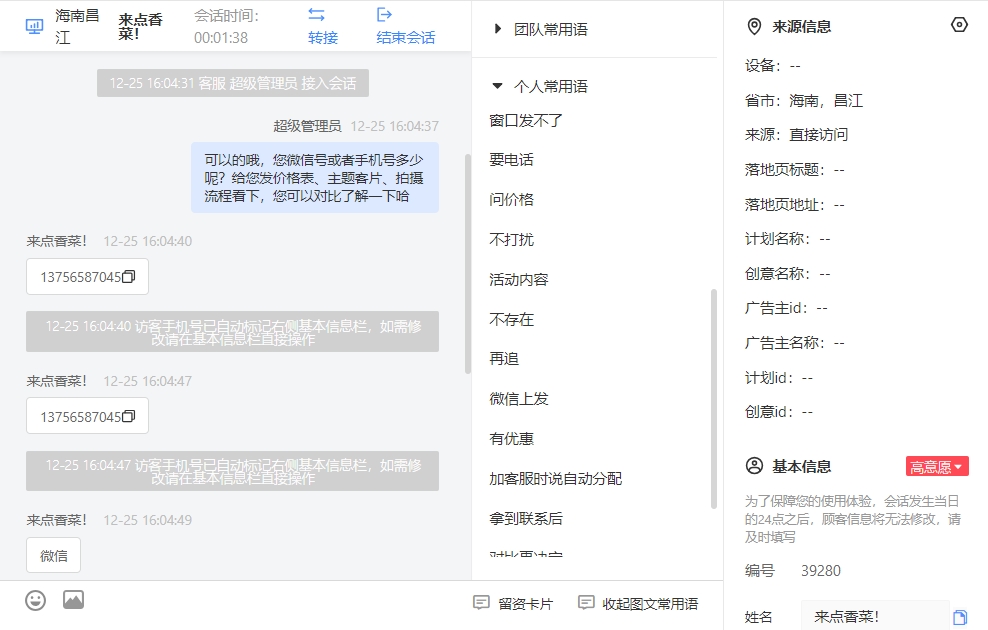
Task: Expand the 团队常用语 section
Action: (541, 29)
